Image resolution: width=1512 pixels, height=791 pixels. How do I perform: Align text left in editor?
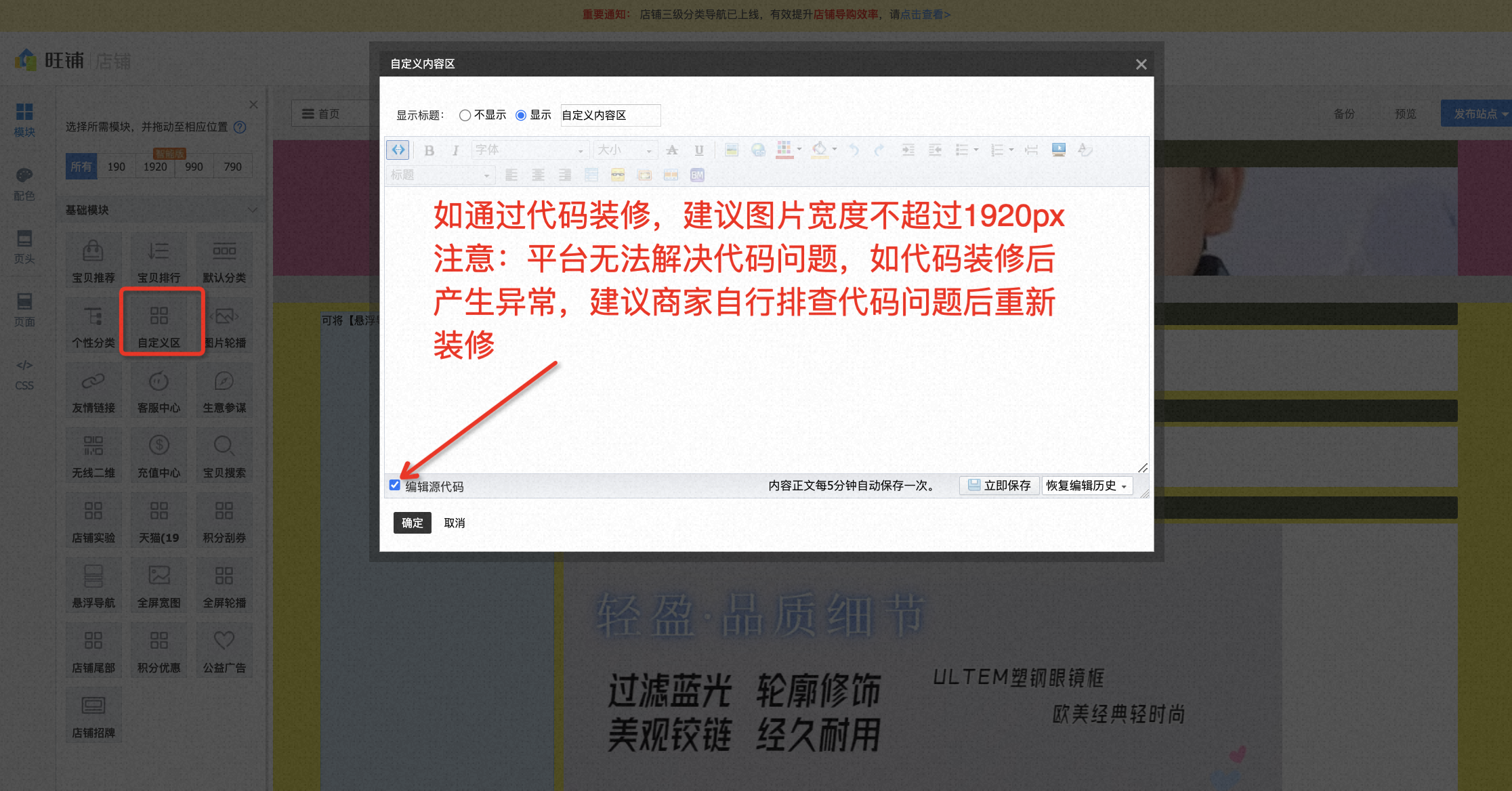511,175
